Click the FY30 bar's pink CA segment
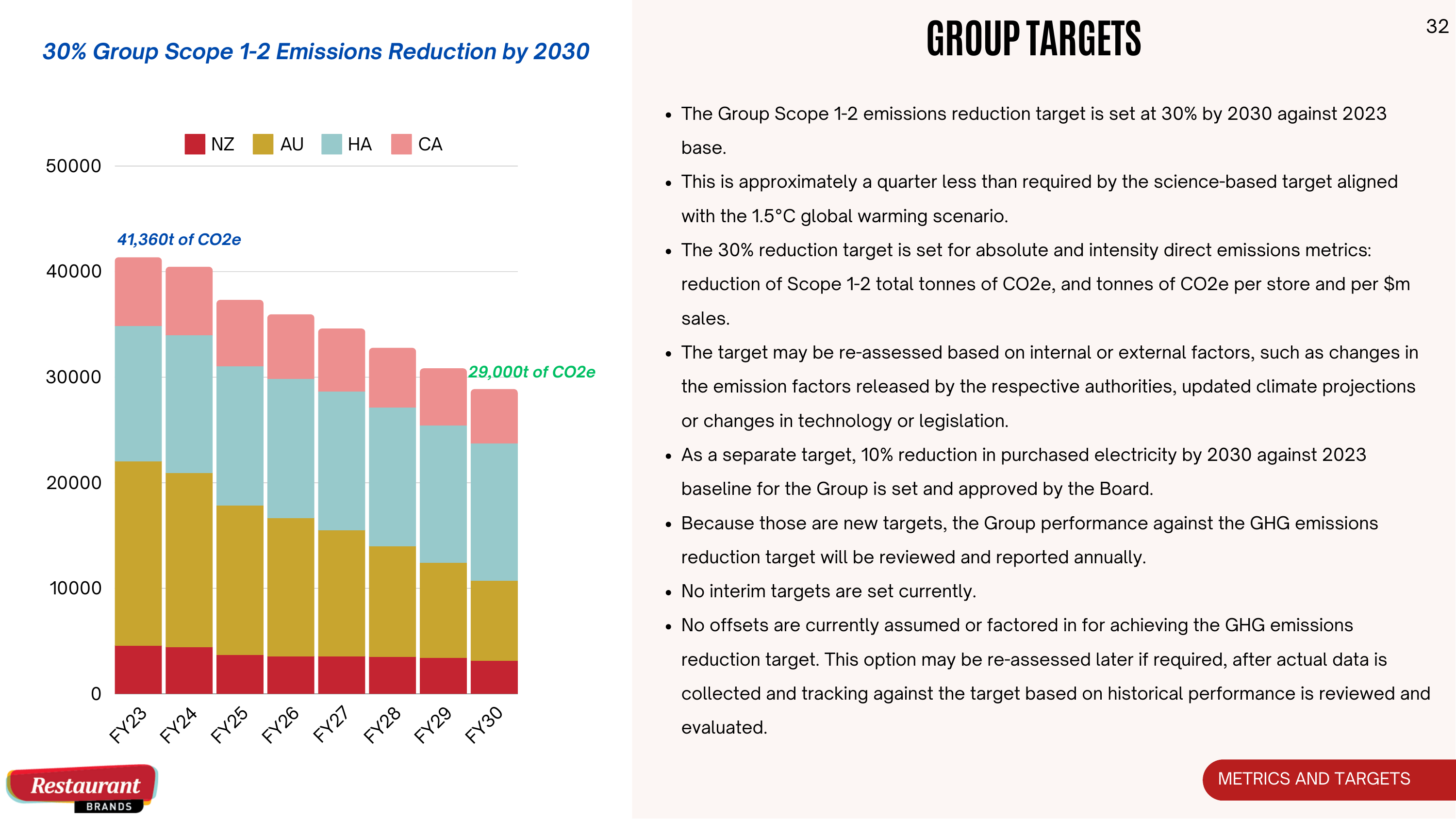This screenshot has height=819, width=1456. 495,416
